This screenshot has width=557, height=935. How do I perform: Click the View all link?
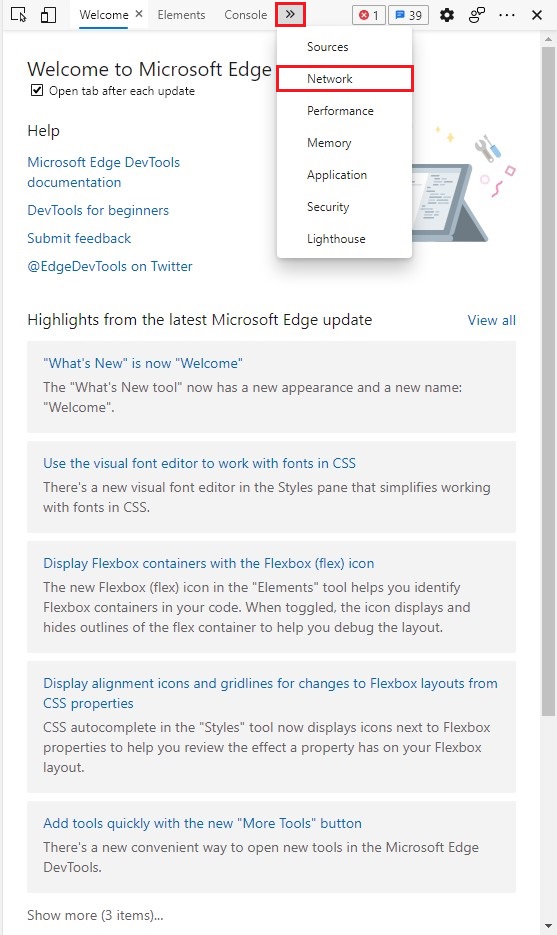coord(491,320)
